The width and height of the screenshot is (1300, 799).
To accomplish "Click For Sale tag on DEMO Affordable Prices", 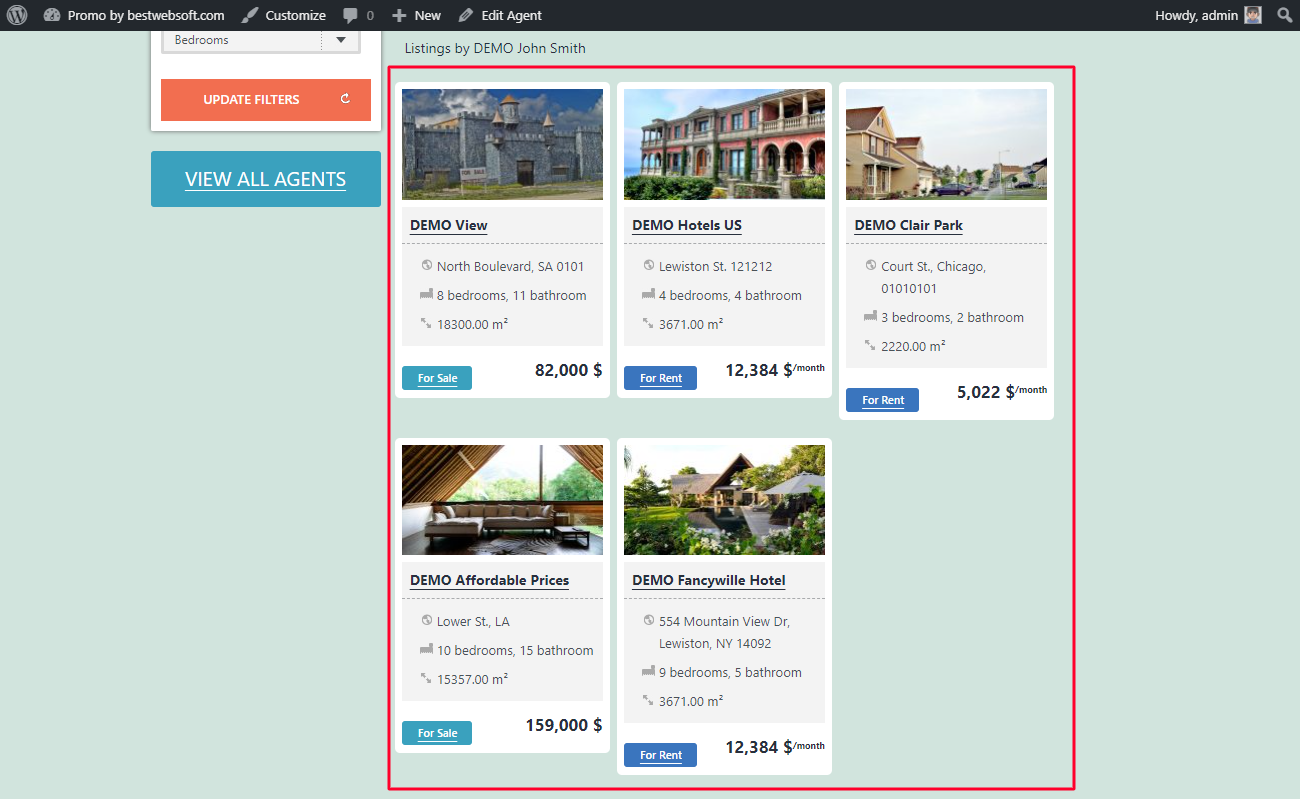I will coord(437,733).
